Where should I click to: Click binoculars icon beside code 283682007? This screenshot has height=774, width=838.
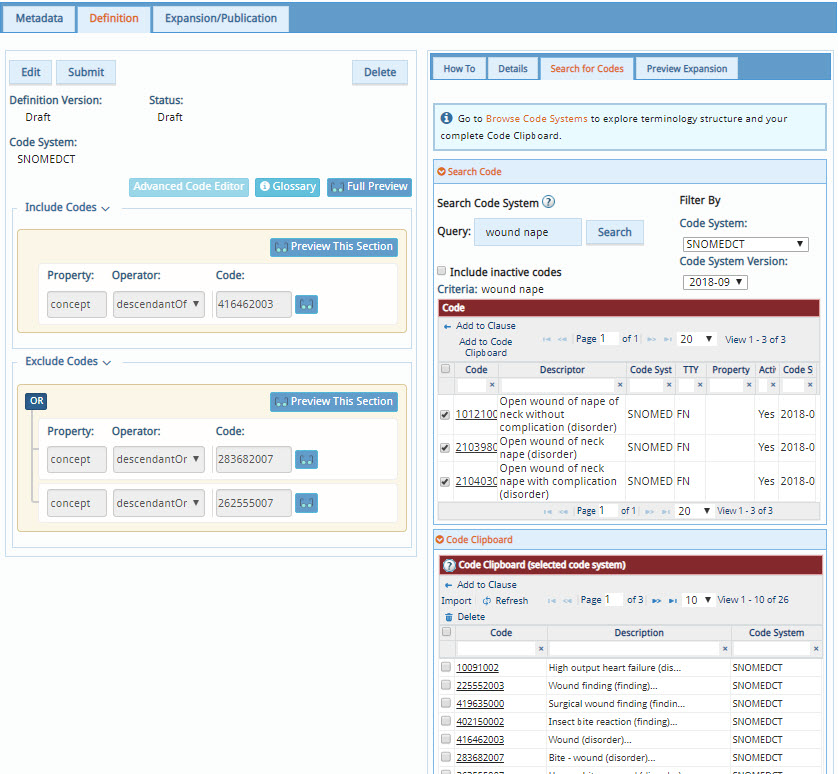pos(307,459)
